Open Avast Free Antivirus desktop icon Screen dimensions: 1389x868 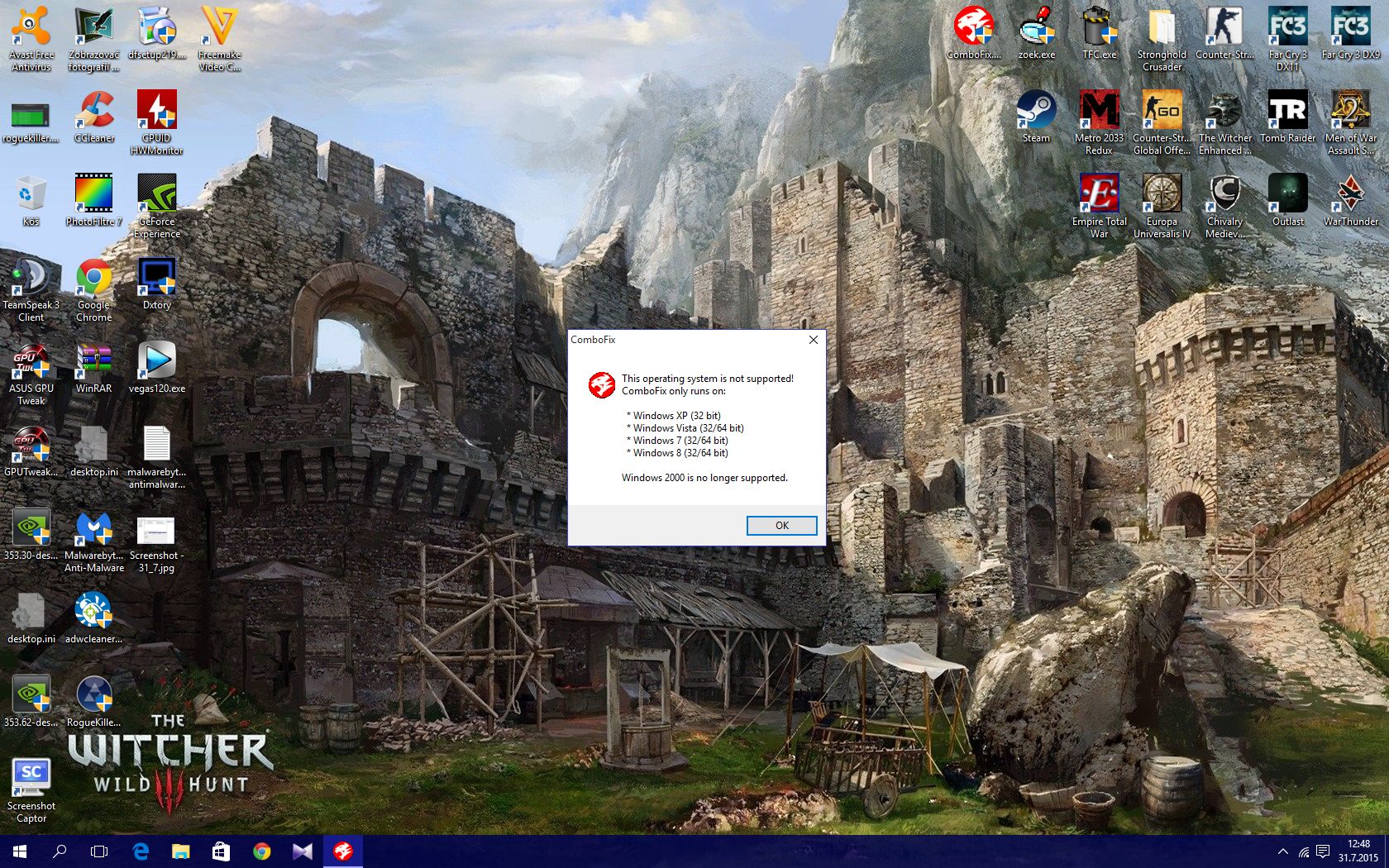pos(31,39)
